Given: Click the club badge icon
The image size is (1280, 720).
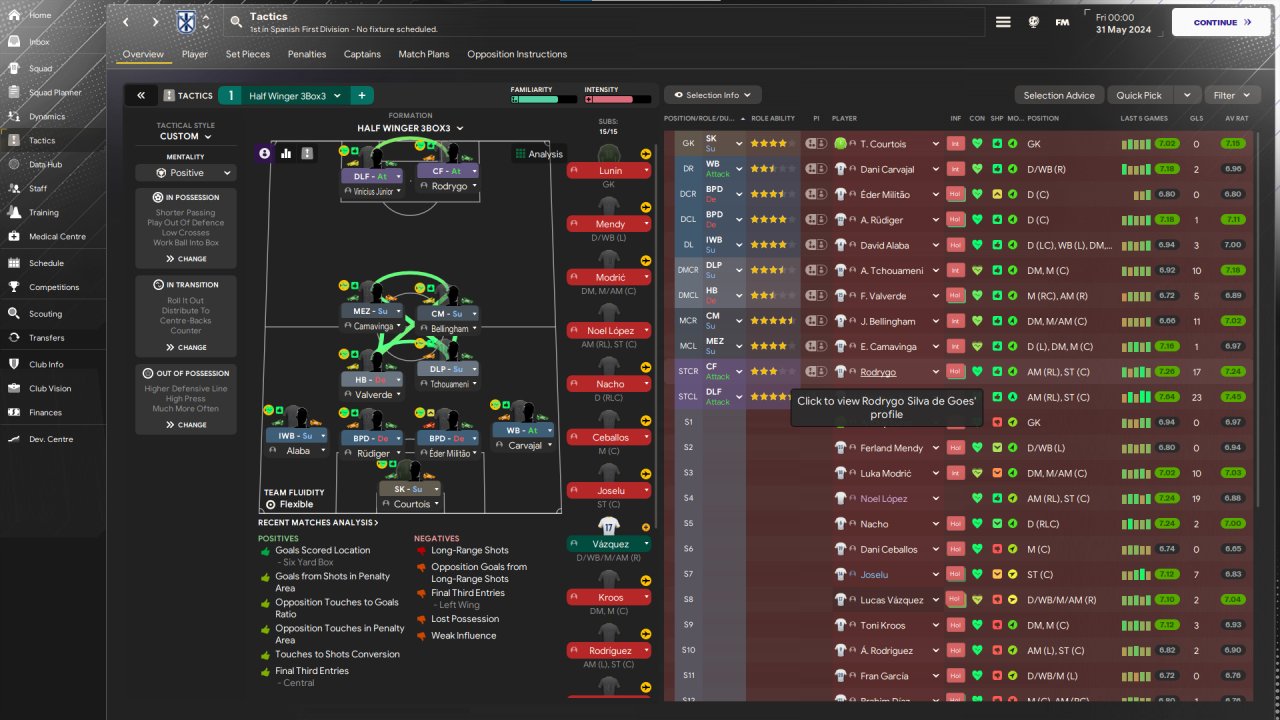Looking at the screenshot, I should tap(186, 22).
